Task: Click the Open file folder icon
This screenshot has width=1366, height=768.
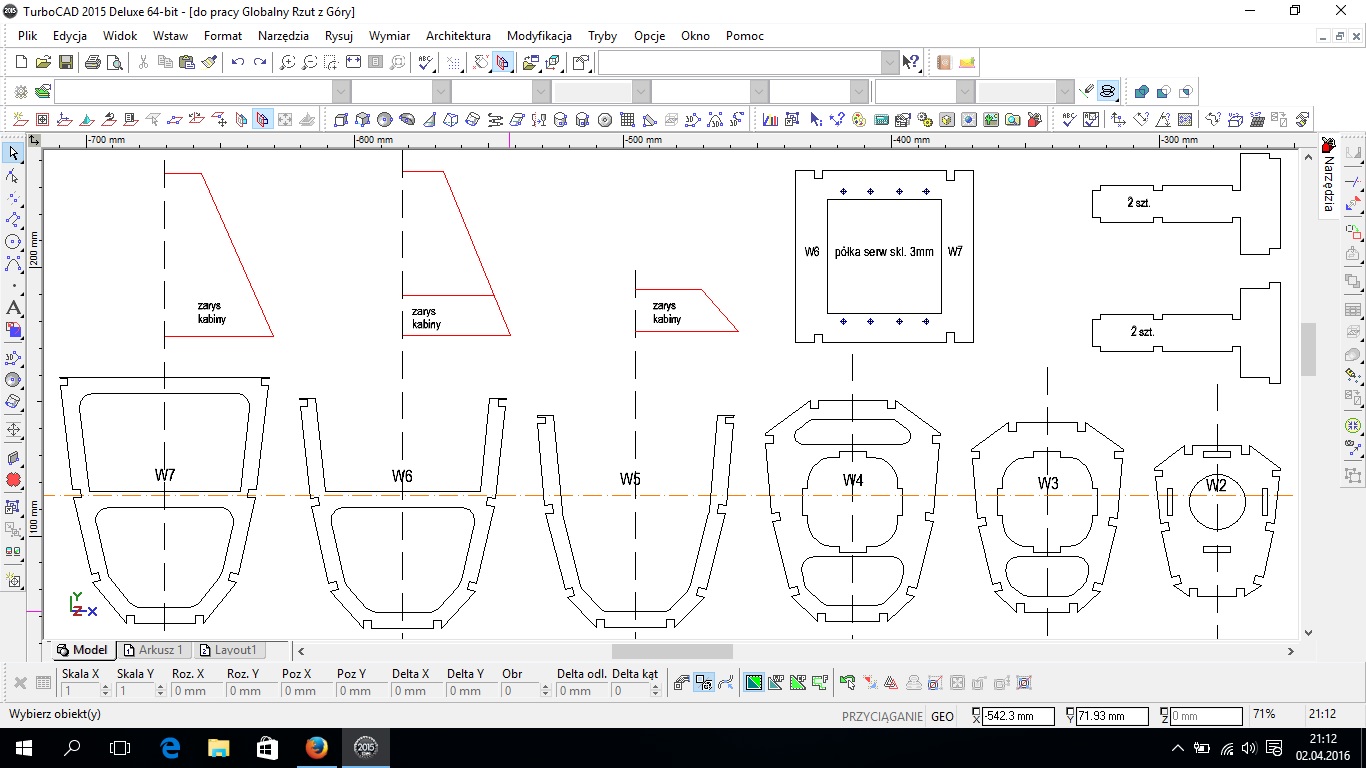Action: [44, 62]
